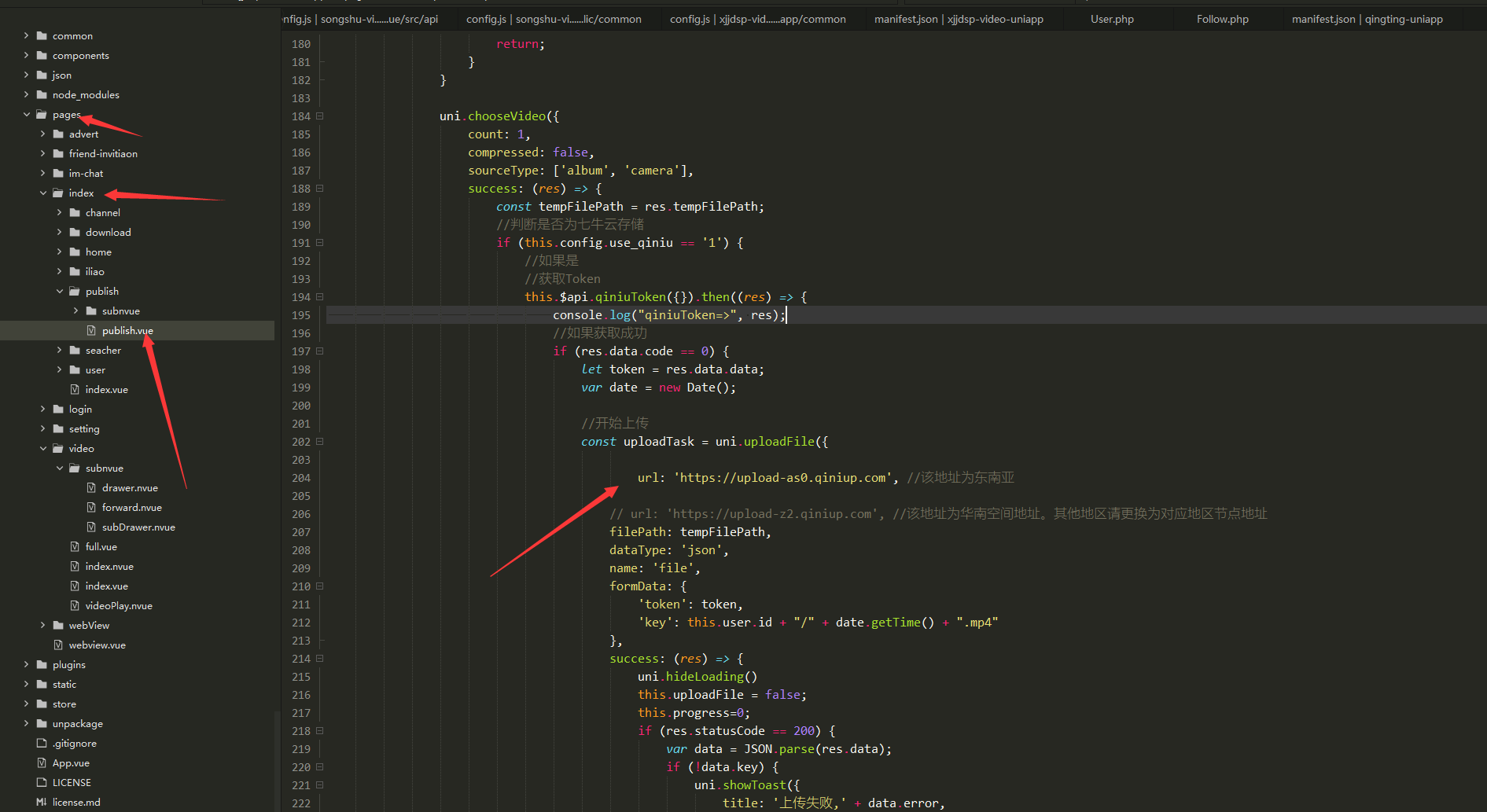Click the upload-as0.qiniup.com URL string
Image resolution: width=1487 pixels, height=812 pixels.
783,478
